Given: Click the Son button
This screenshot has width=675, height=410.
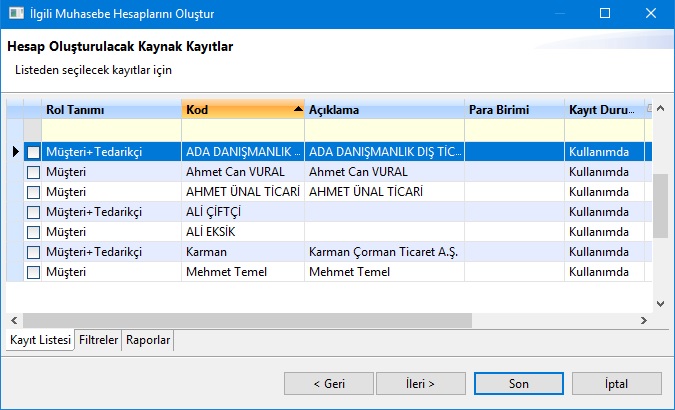Looking at the screenshot, I should [x=518, y=383].
